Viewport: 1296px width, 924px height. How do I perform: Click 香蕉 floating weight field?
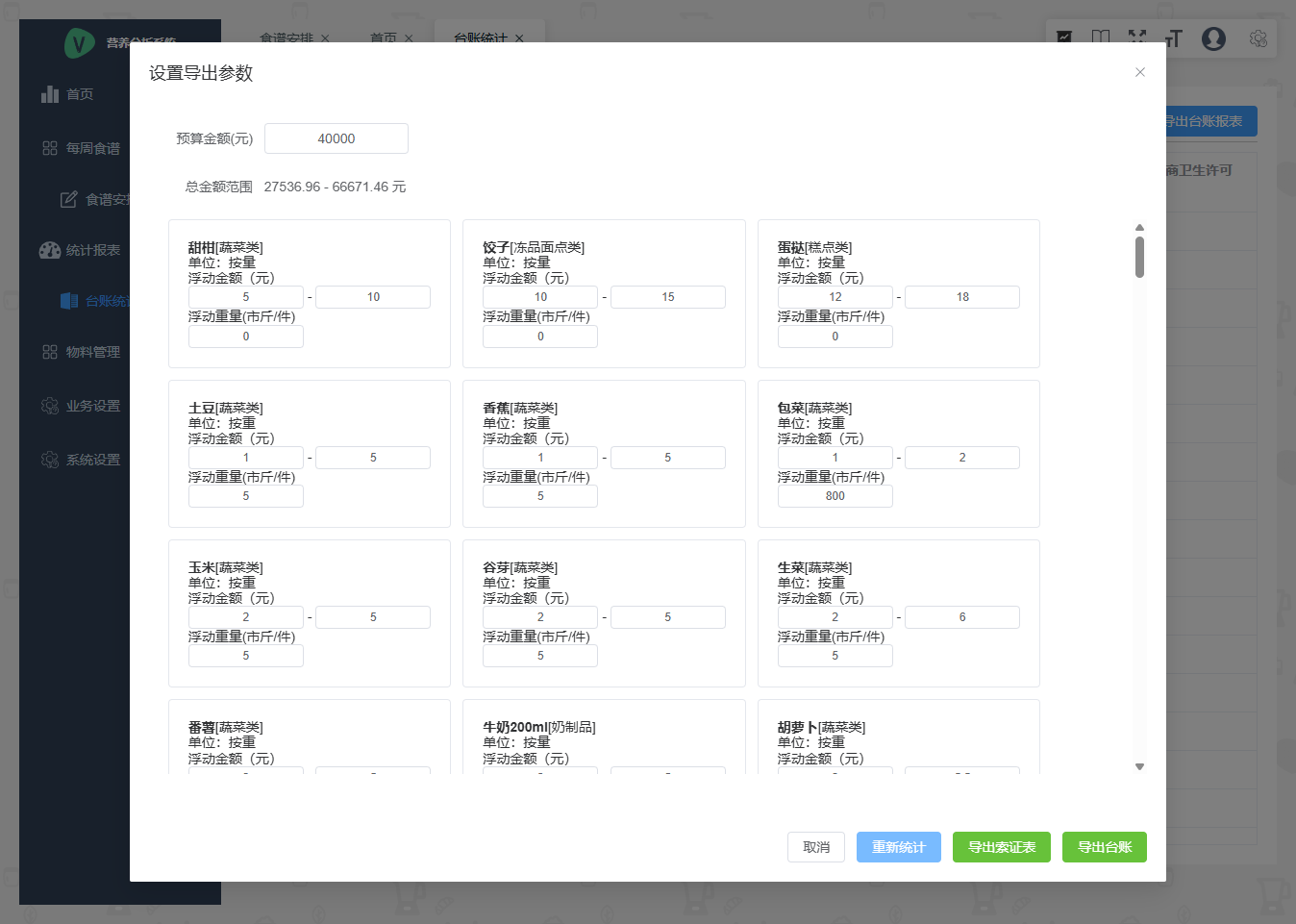[540, 496]
